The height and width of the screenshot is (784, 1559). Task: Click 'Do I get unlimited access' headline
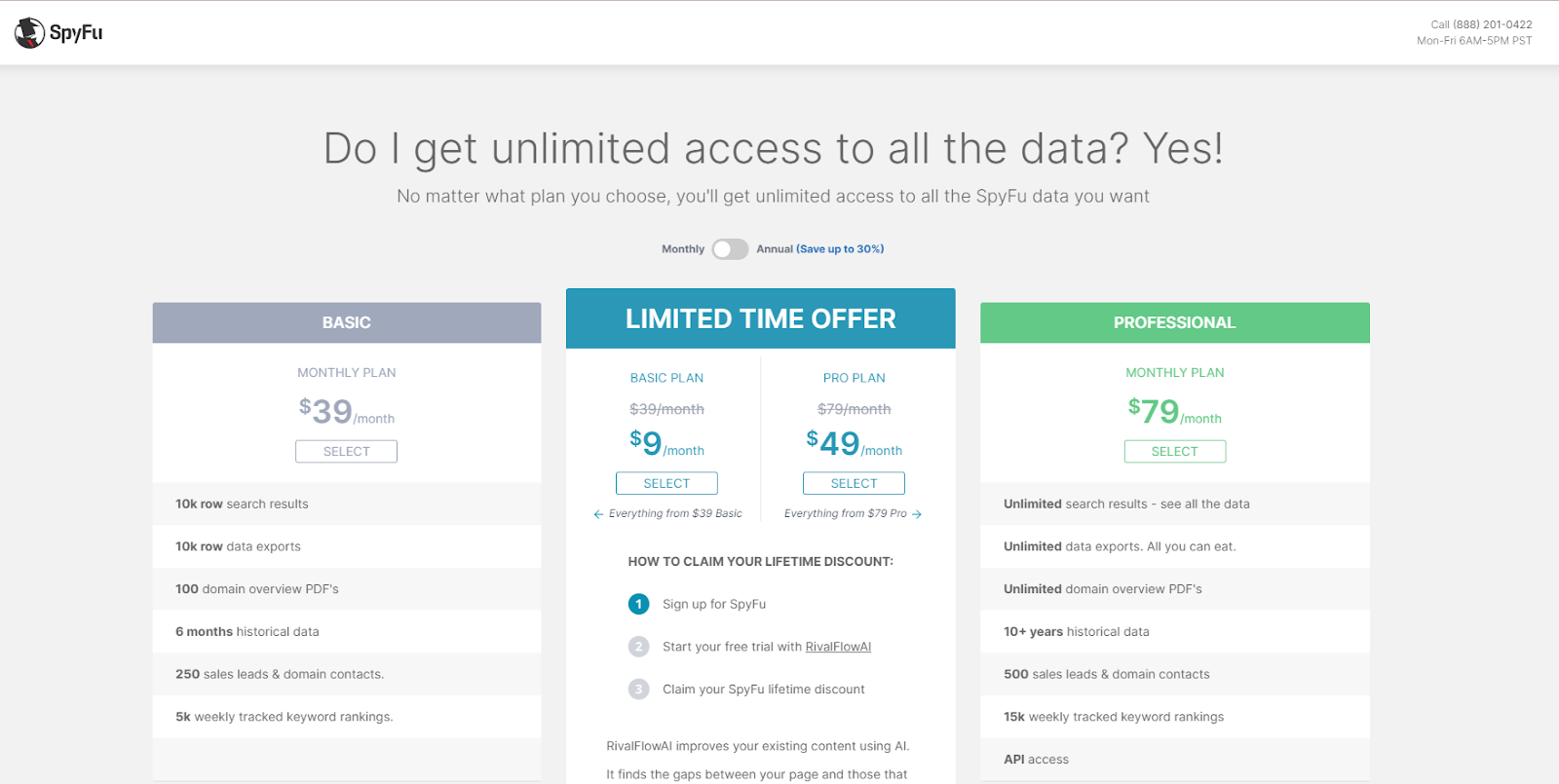click(x=774, y=149)
